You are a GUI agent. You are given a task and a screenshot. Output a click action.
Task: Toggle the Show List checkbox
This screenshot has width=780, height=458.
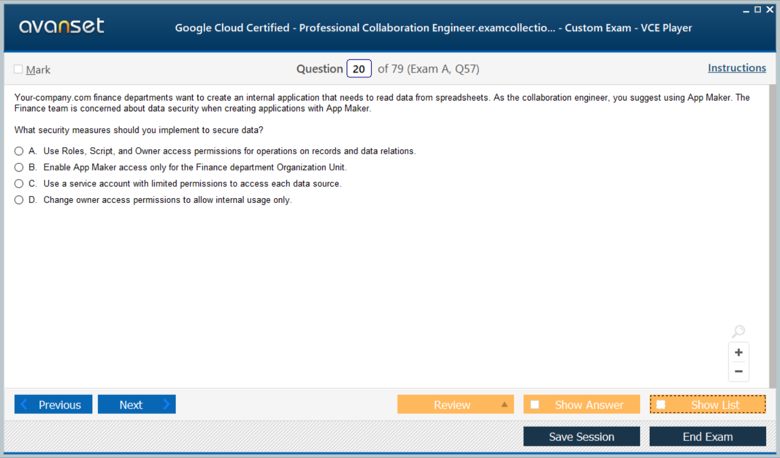click(x=661, y=404)
